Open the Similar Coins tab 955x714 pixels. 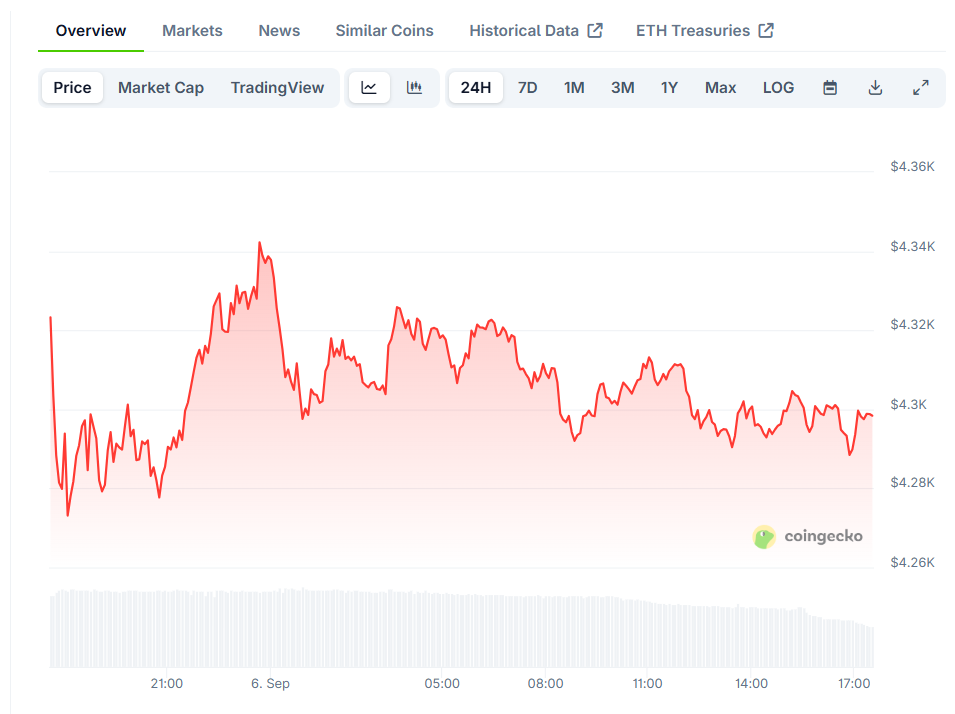[384, 30]
